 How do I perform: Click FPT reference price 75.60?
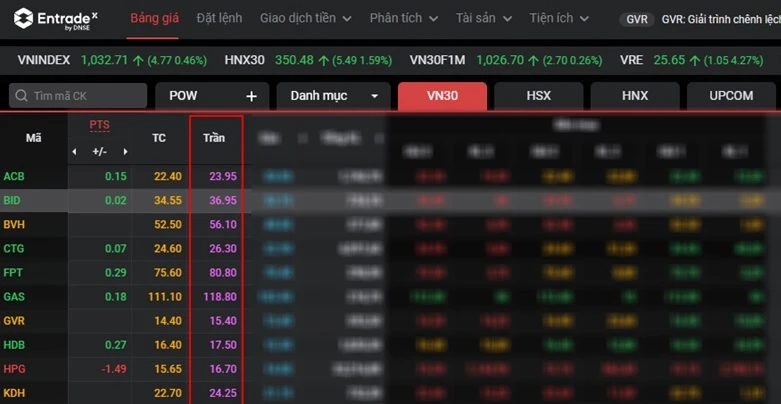click(x=168, y=272)
